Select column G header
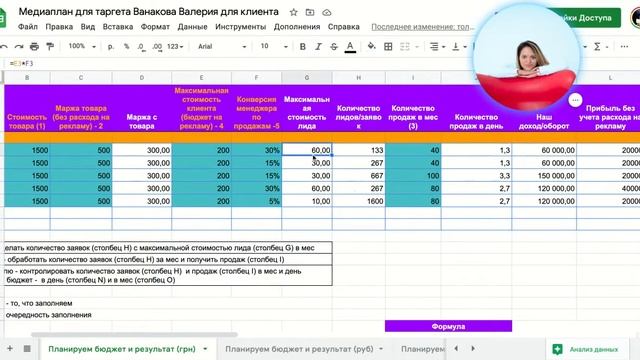The height and width of the screenshot is (360, 640). [x=307, y=78]
